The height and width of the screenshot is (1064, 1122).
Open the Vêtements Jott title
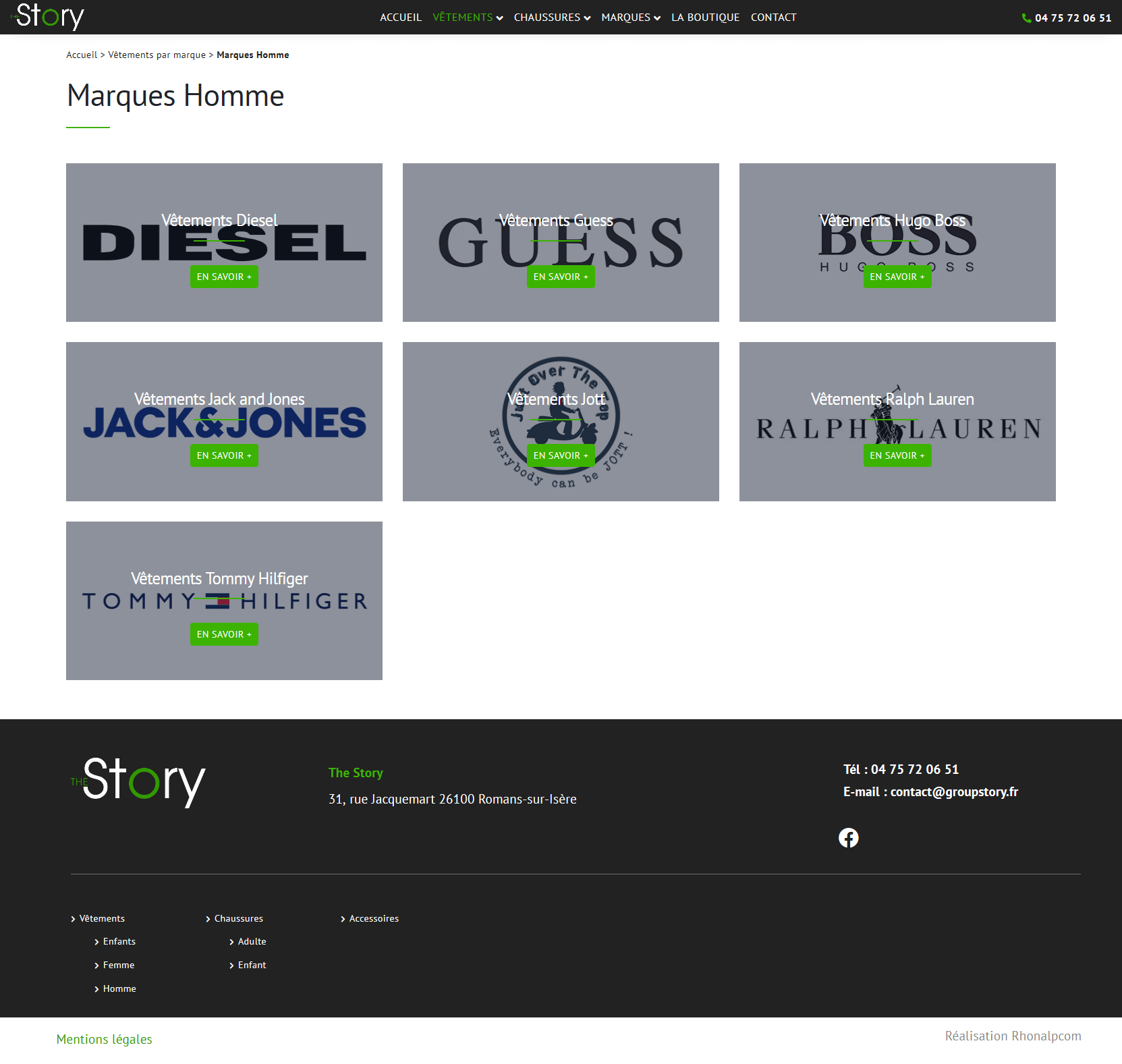tap(556, 399)
